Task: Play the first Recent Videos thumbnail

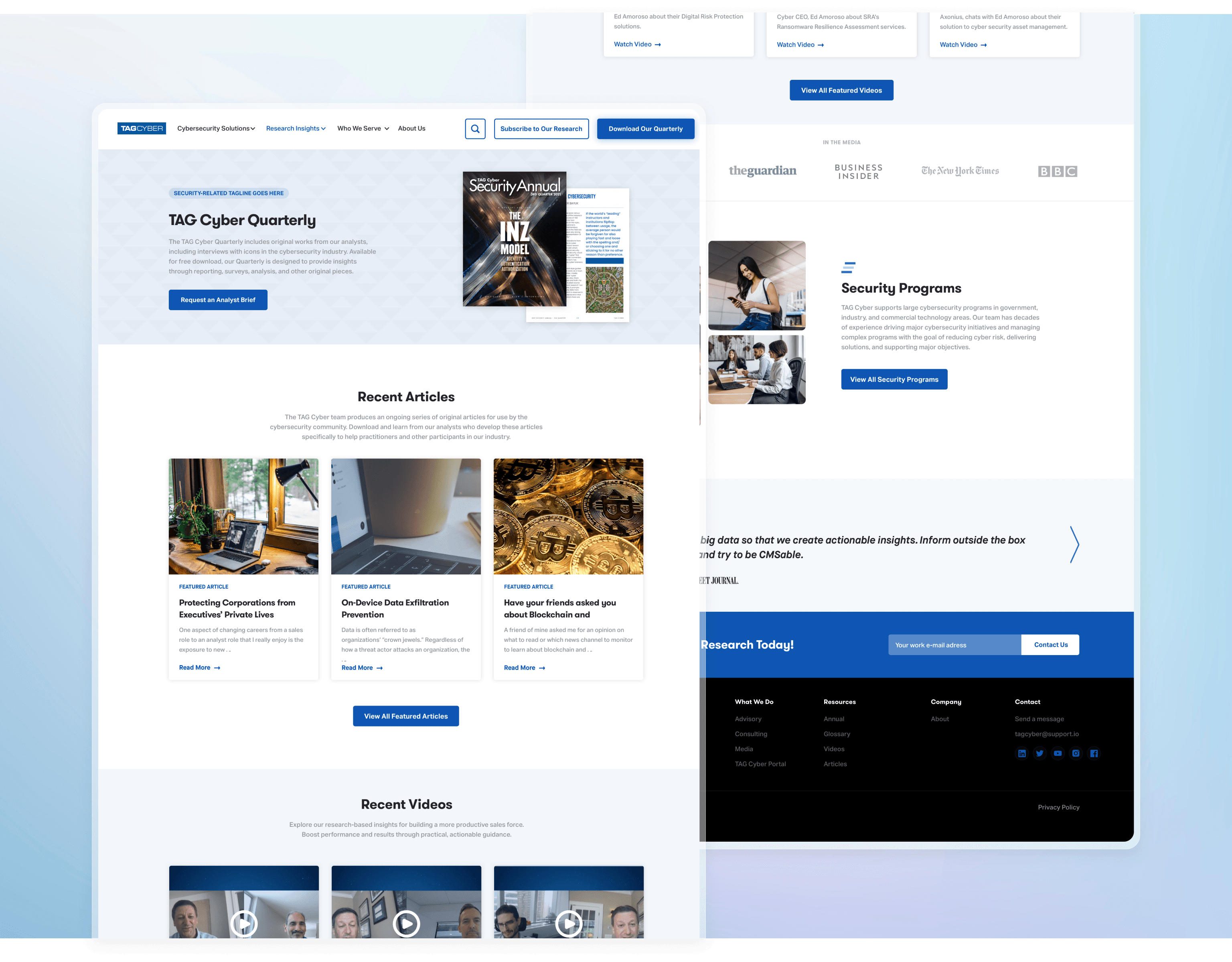Action: [244, 923]
